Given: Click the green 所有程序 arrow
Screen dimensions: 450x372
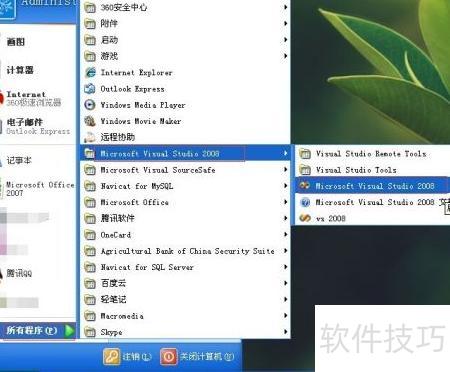Looking at the screenshot, I should pos(69,331).
